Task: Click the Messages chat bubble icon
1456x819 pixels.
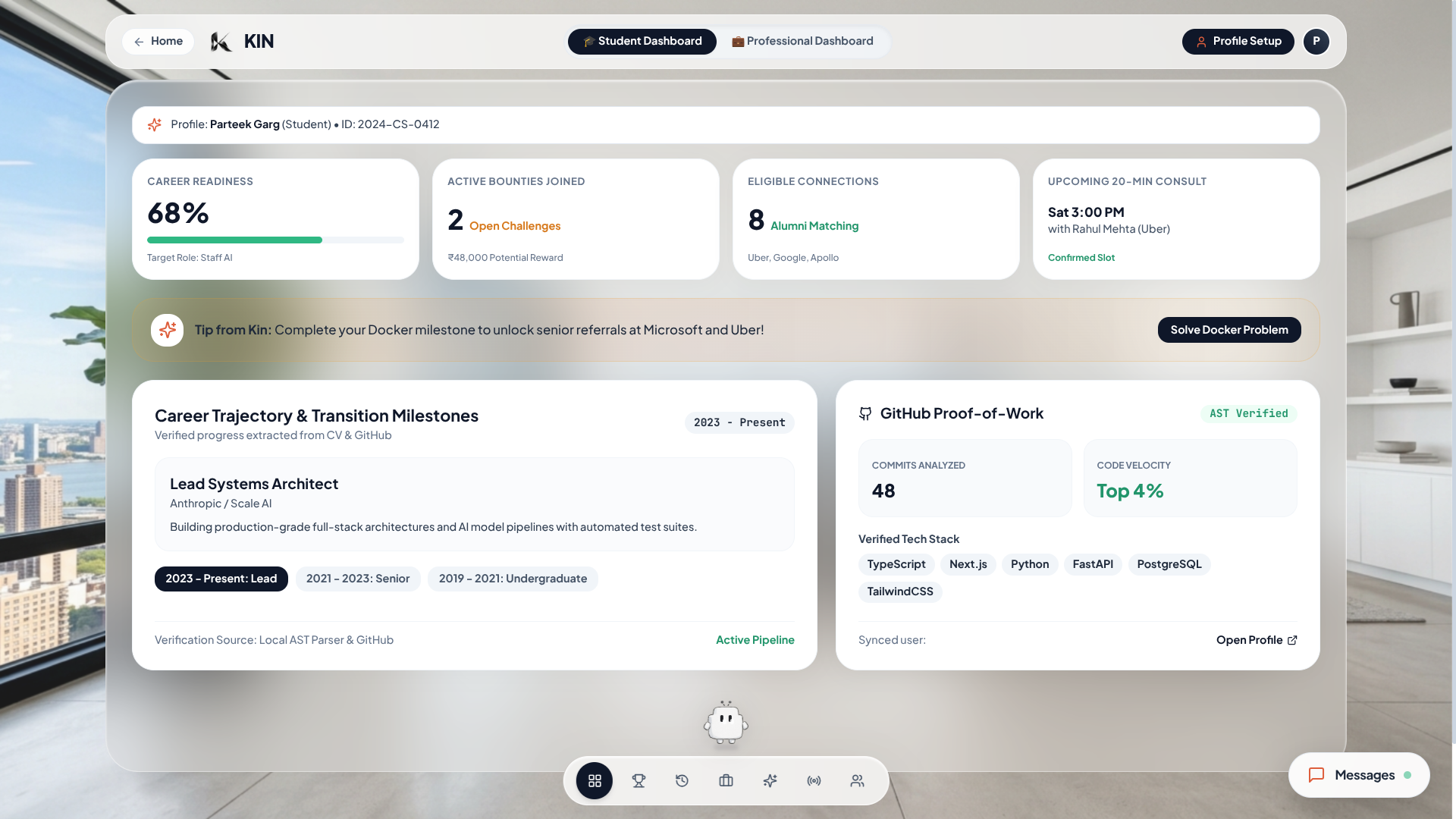Action: click(x=1316, y=775)
